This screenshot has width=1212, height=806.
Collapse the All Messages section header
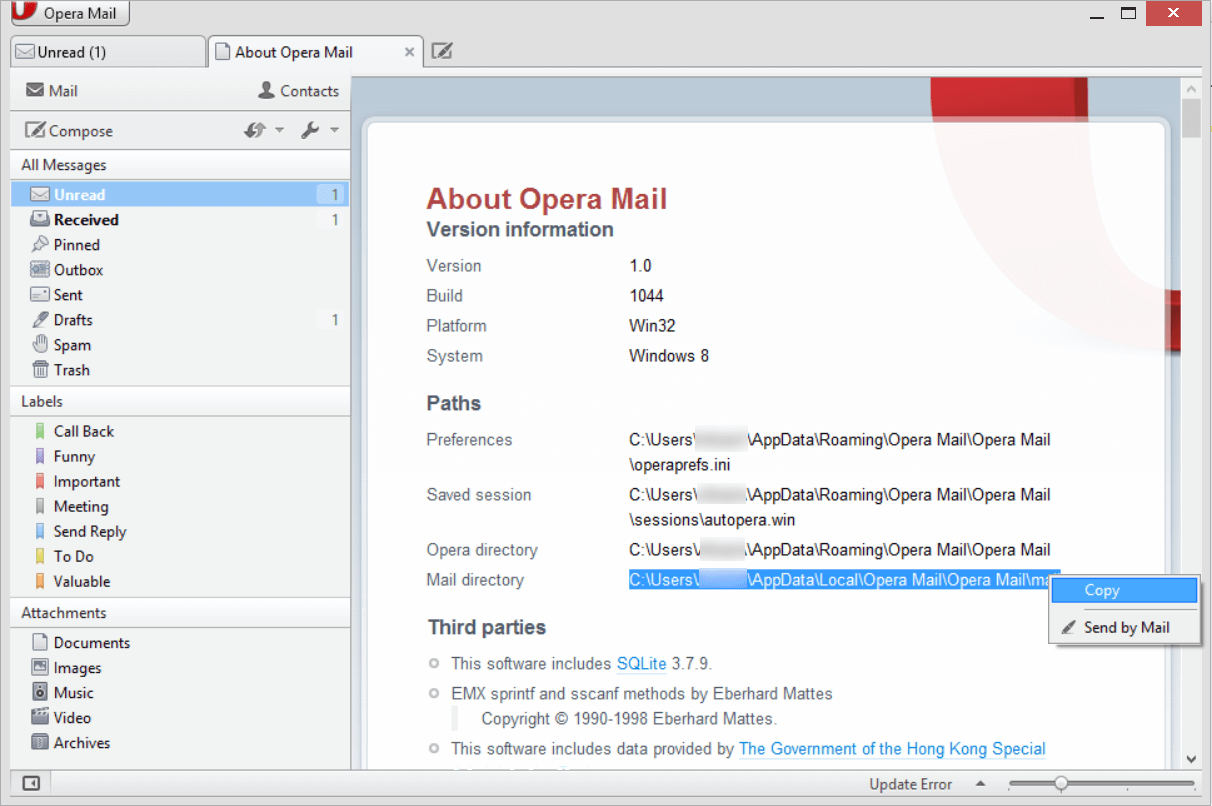point(180,165)
